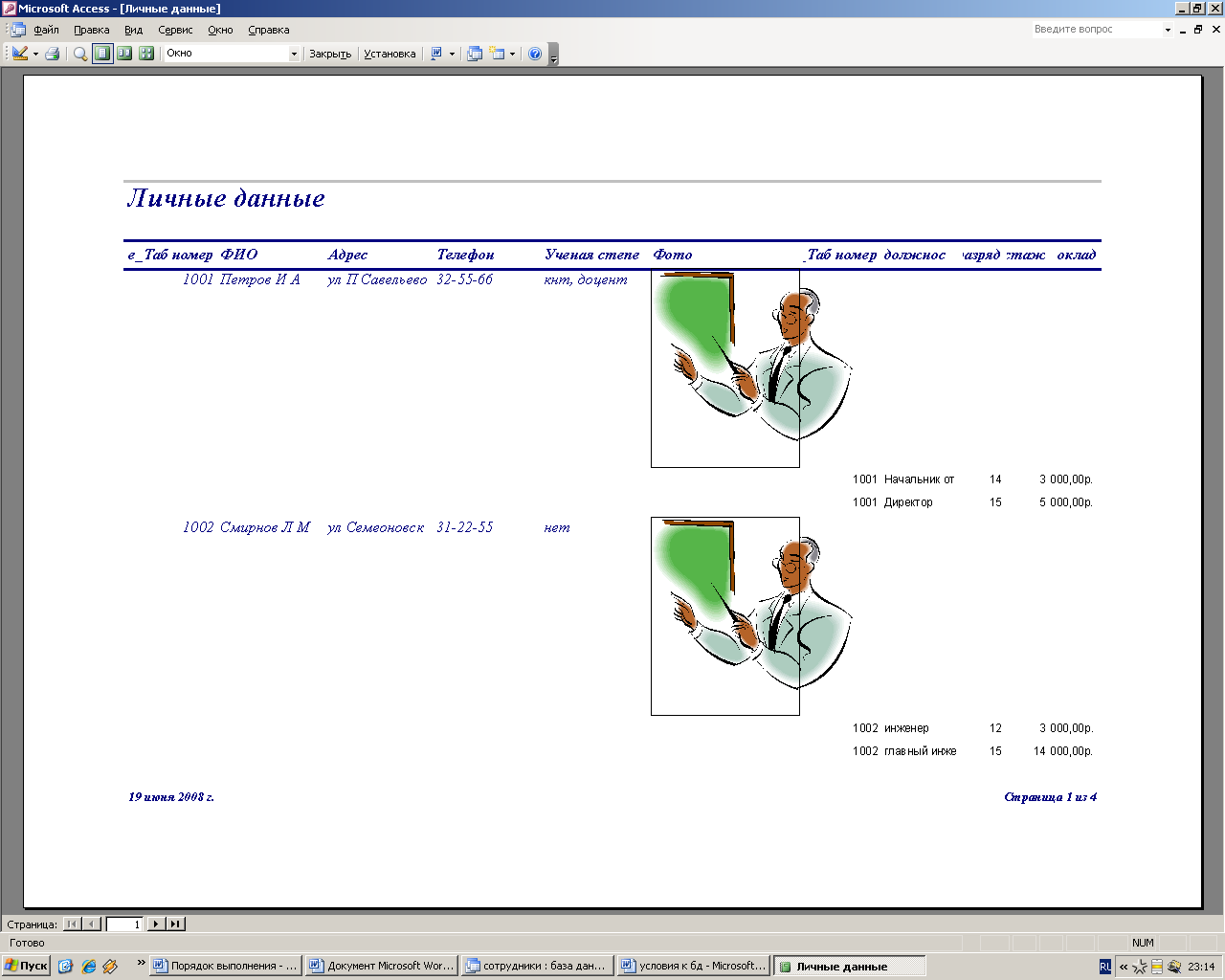Click the date 19 июня 2008 г.
Viewport: 1225px width, 980px height.
171,797
